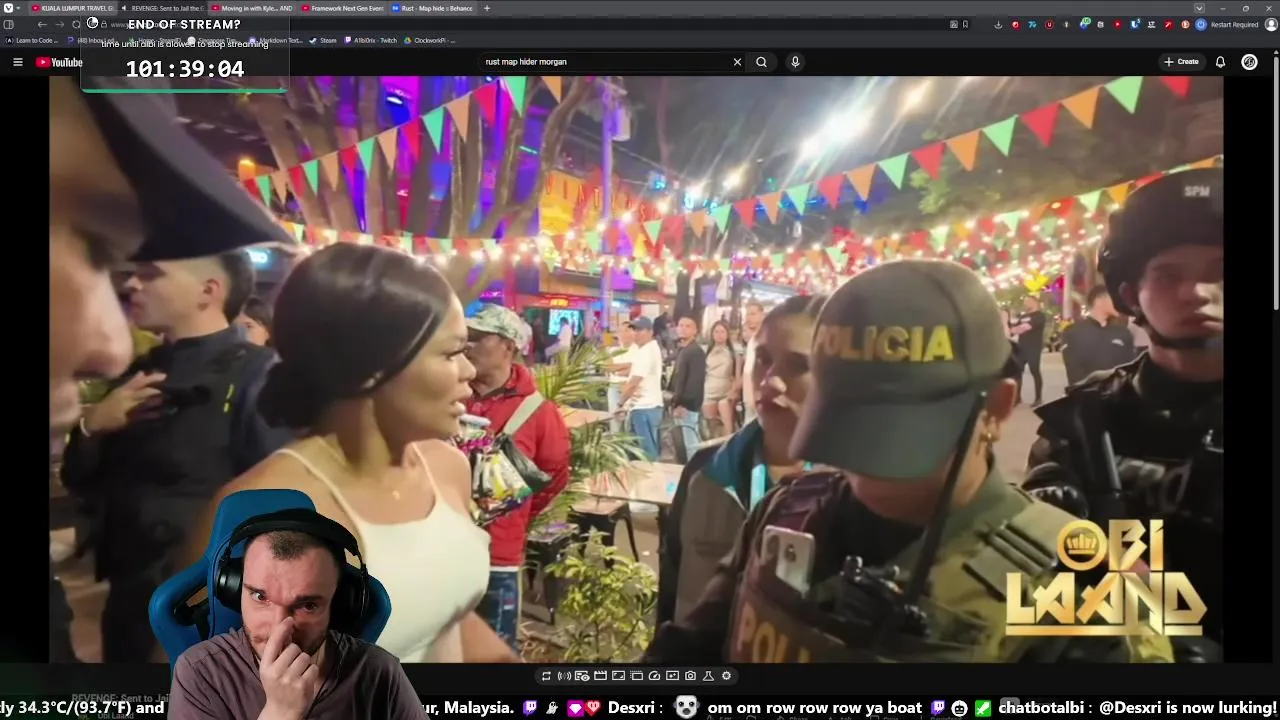The width and height of the screenshot is (1280, 720).
Task: Click the pop-up player icon
Action: (636, 676)
